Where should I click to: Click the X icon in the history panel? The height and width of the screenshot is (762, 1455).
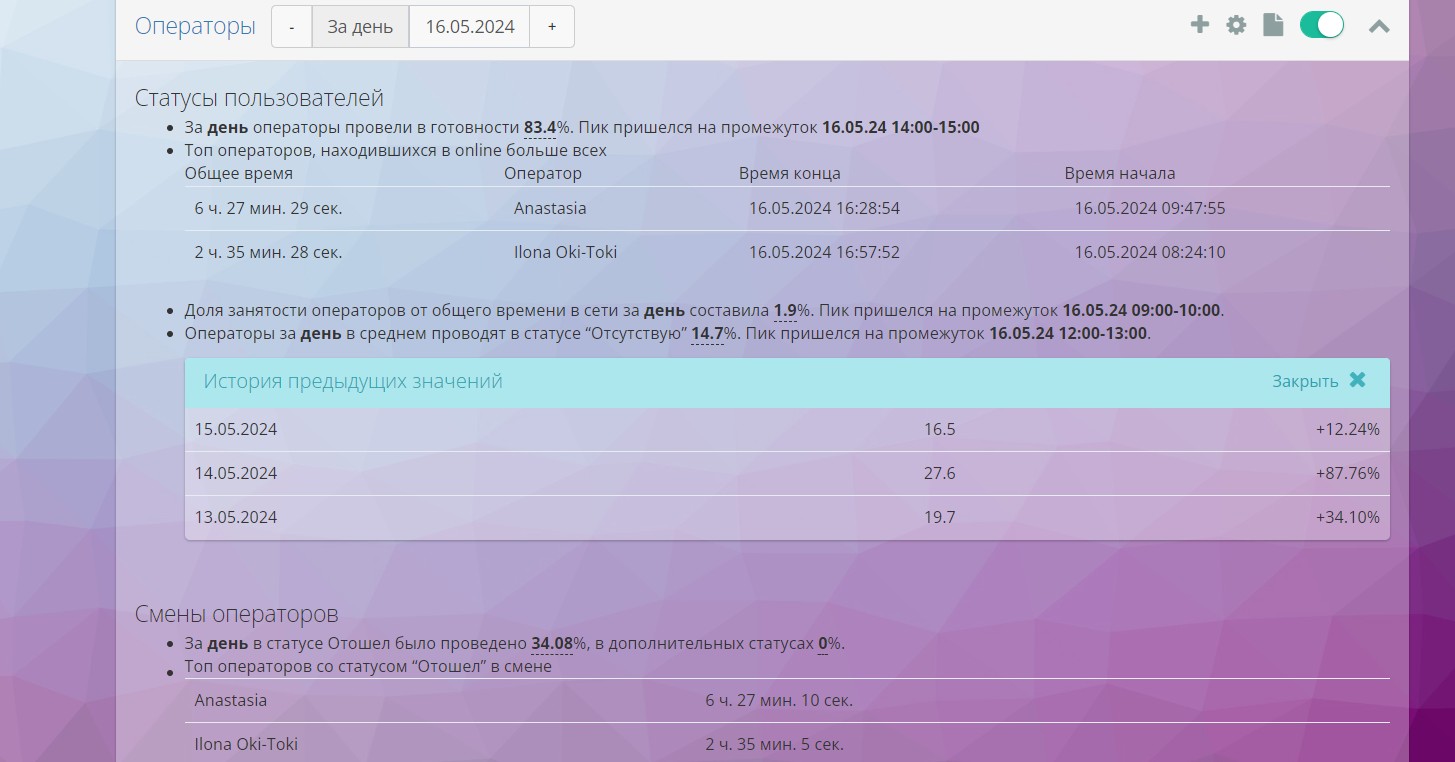coord(1357,380)
